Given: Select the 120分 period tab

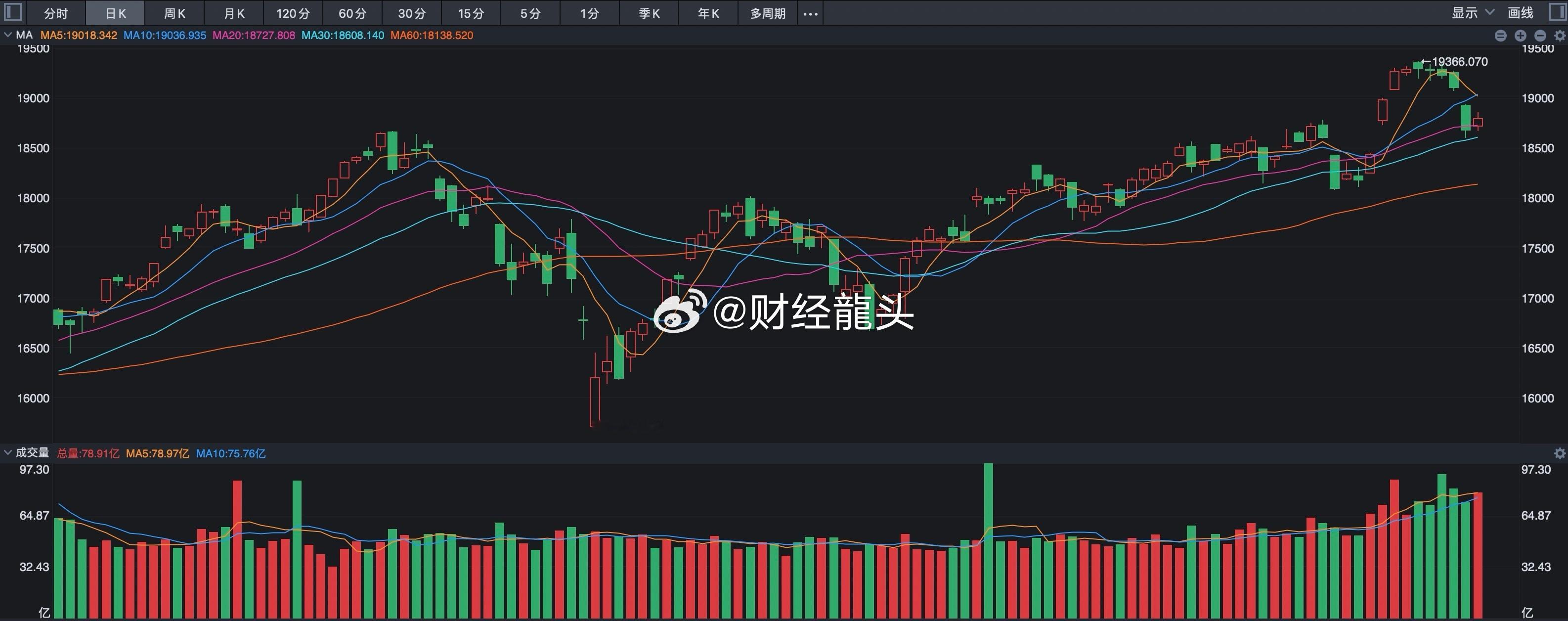Looking at the screenshot, I should point(293,13).
